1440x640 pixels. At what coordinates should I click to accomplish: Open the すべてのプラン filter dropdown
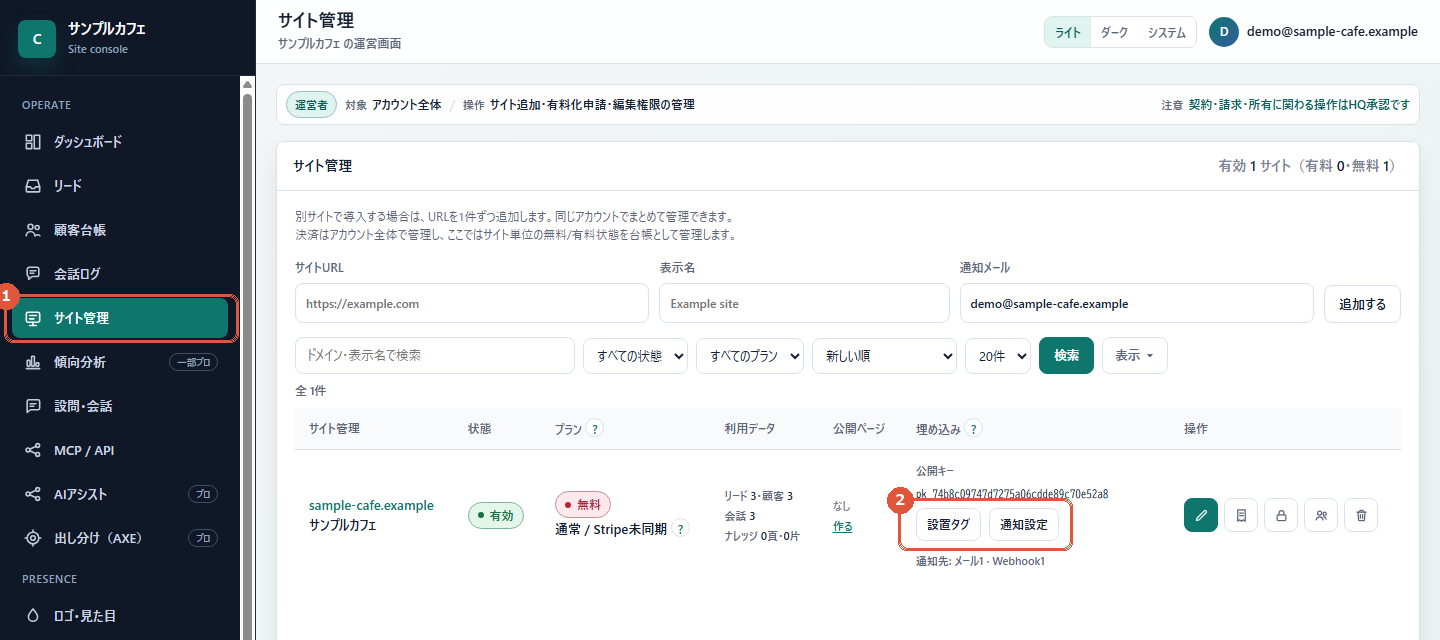click(x=750, y=355)
